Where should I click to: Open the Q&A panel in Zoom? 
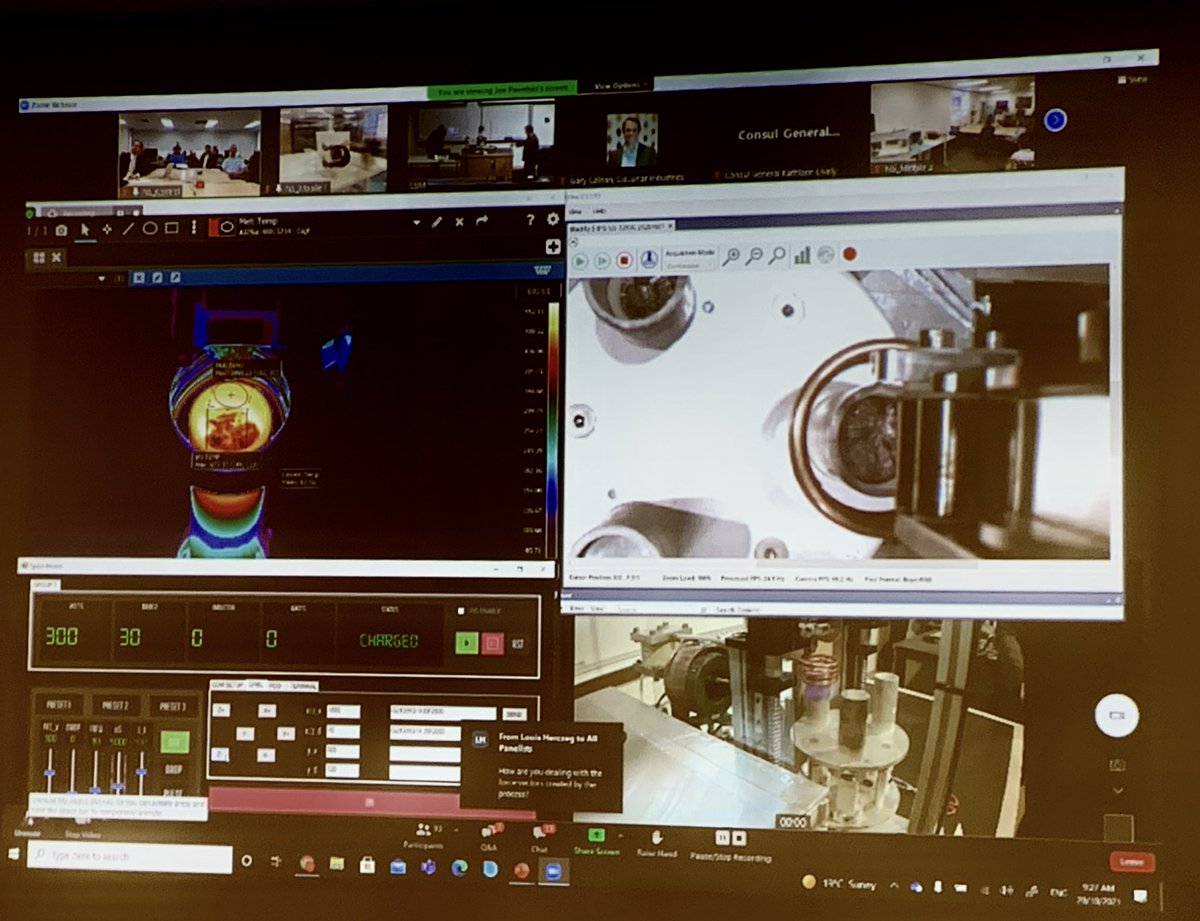tap(489, 838)
